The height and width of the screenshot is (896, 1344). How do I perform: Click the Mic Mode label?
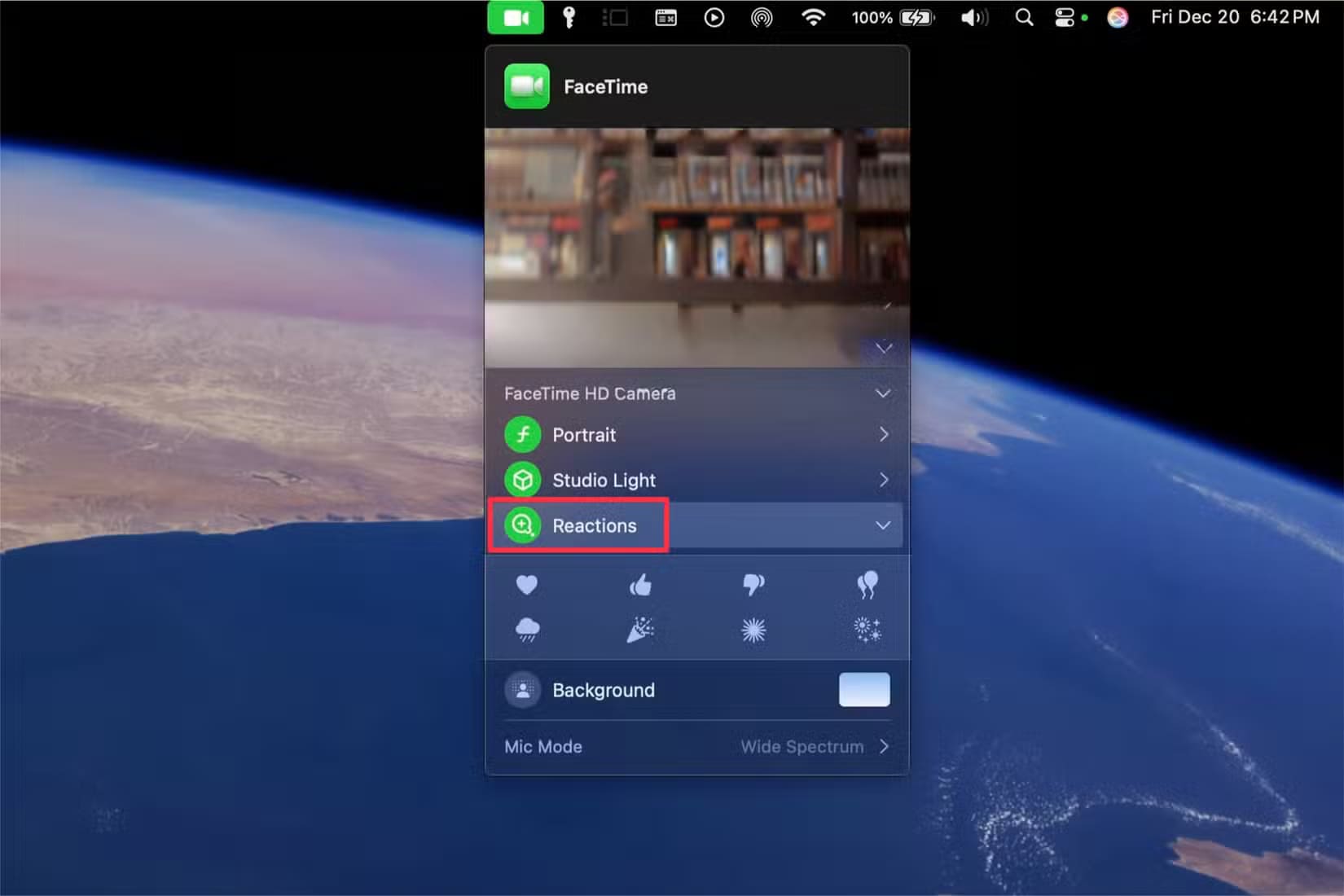click(543, 746)
